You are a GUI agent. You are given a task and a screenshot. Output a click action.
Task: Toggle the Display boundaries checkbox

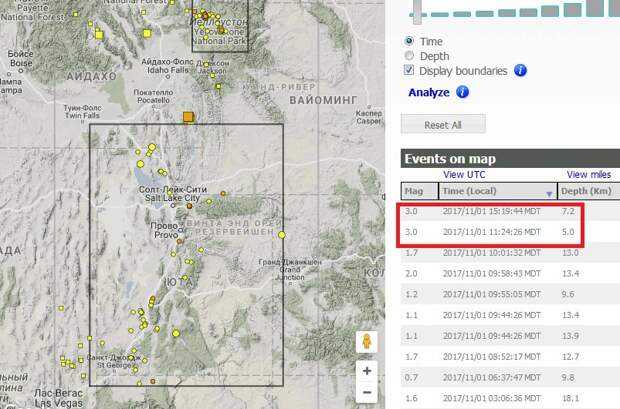coord(409,70)
